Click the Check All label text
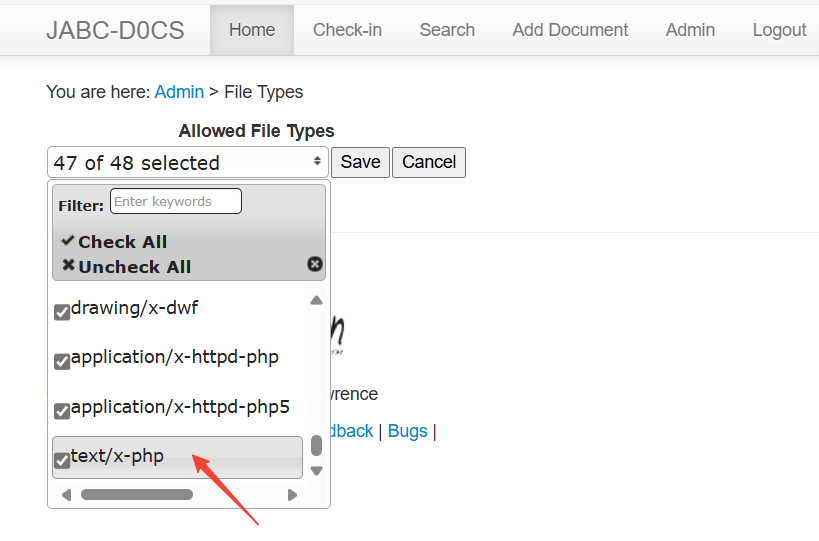Image resolution: width=819 pixels, height=541 pixels. 123,242
